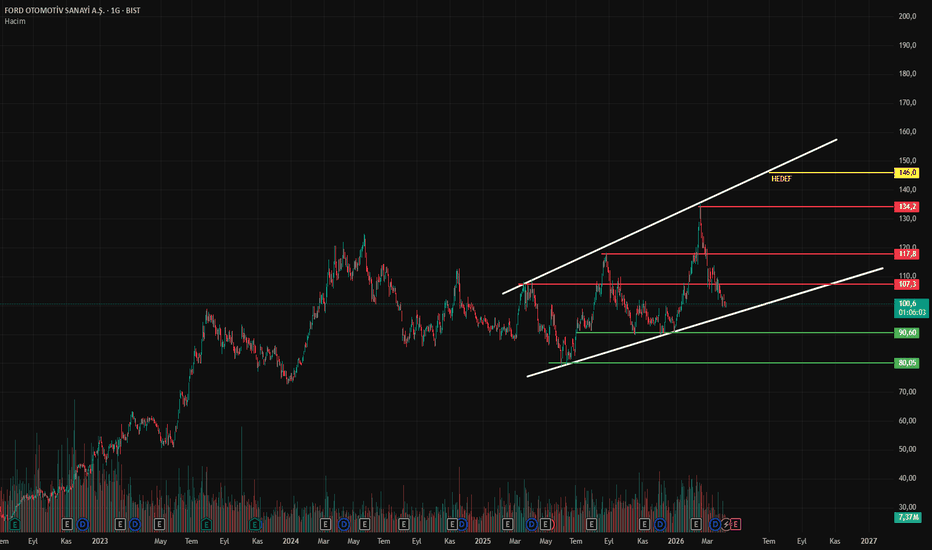The image size is (932, 550).
Task: Click the 200,0 price axis value
Action: click(907, 16)
